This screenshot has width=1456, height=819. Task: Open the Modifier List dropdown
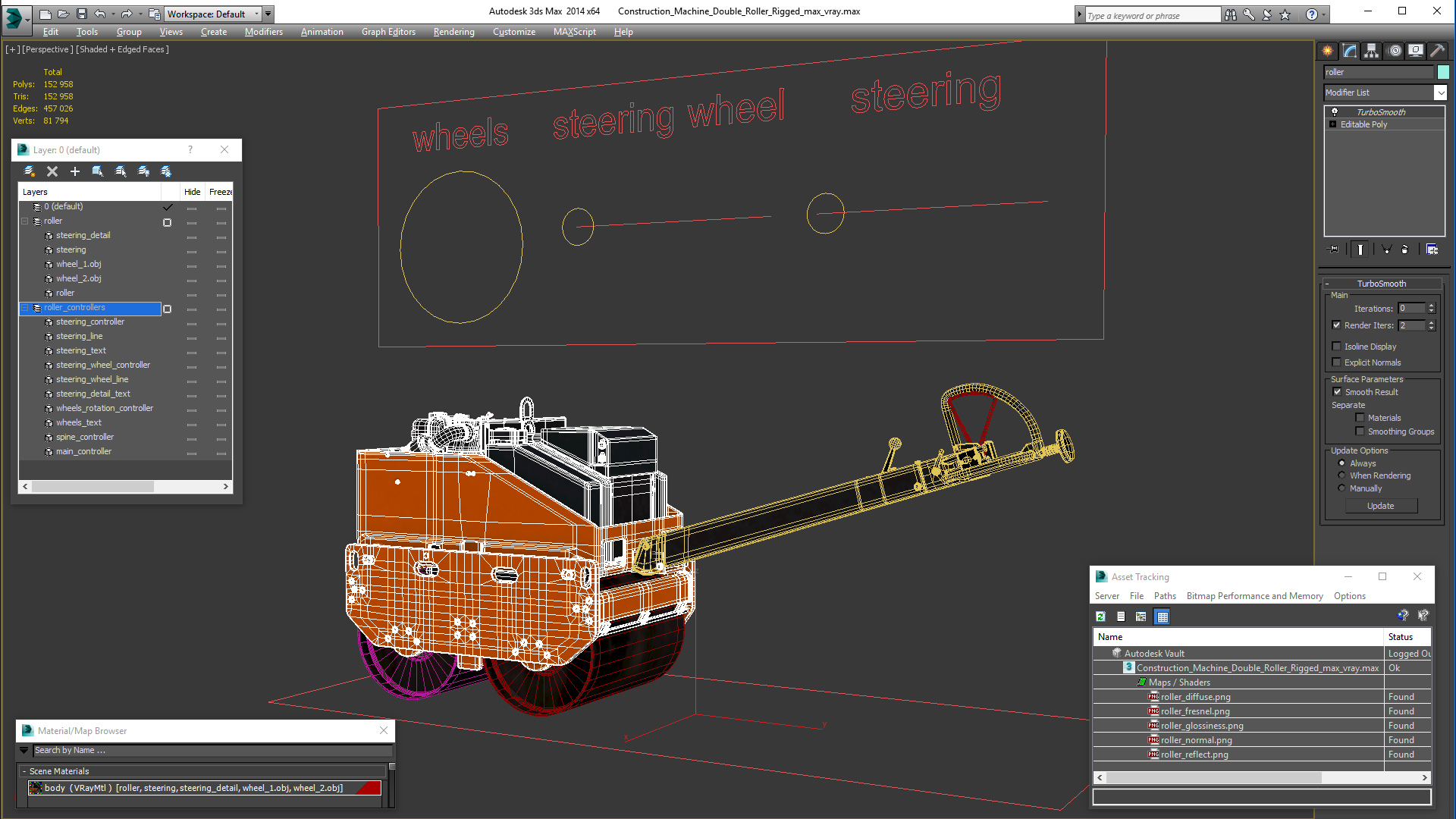click(1440, 93)
